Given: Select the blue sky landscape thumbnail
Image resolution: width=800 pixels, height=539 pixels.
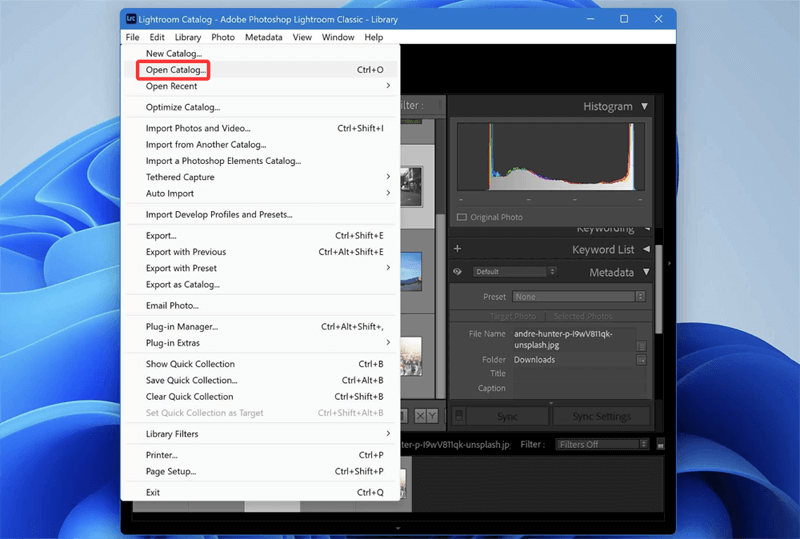Looking at the screenshot, I should (411, 271).
